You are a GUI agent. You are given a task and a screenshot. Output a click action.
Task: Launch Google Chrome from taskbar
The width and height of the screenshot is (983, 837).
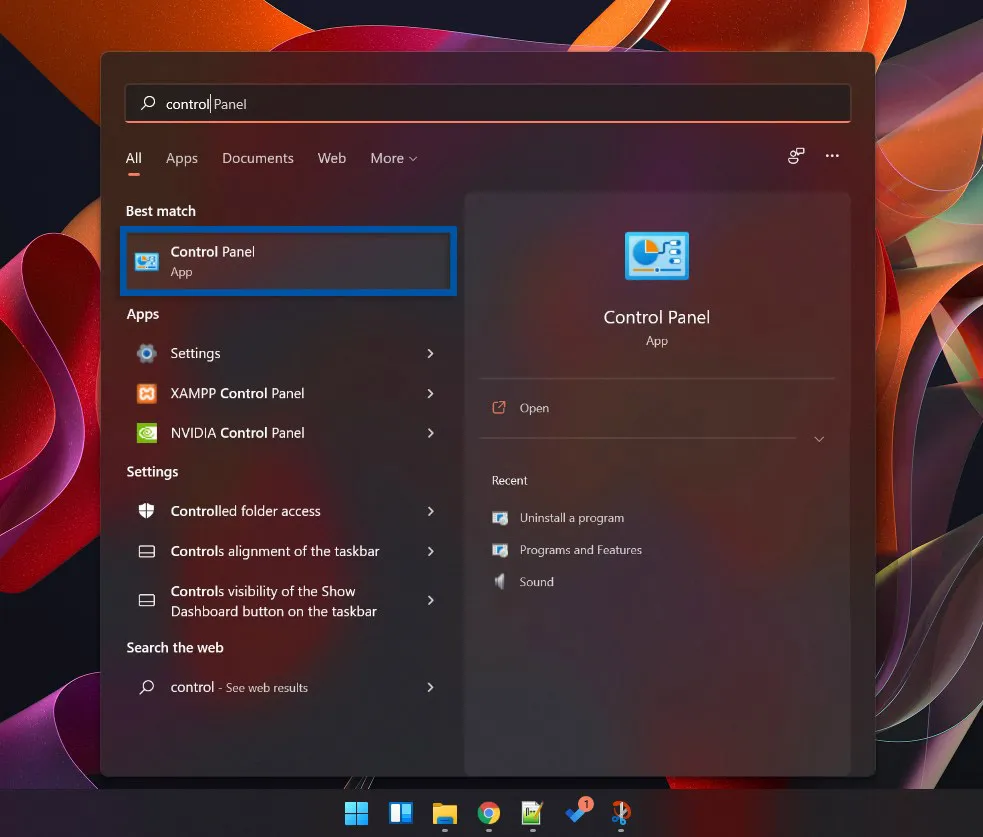(488, 813)
